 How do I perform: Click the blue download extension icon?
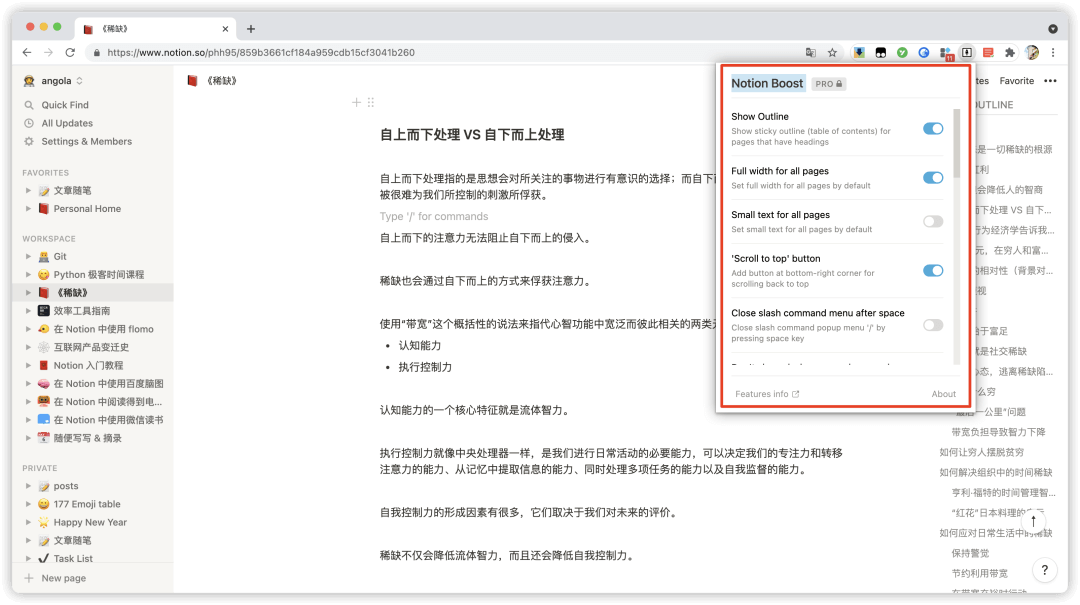click(859, 52)
